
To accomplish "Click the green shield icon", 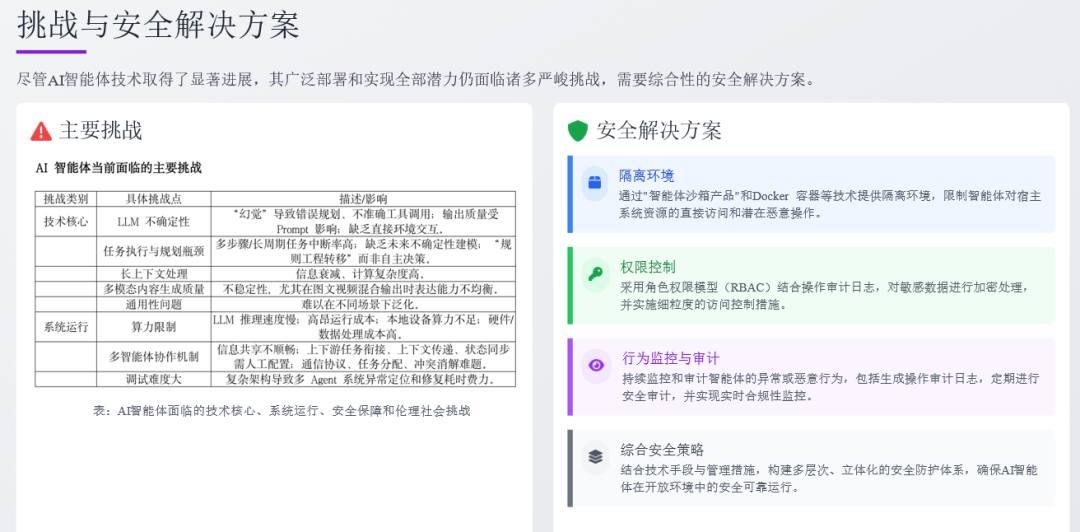I will point(577,131).
